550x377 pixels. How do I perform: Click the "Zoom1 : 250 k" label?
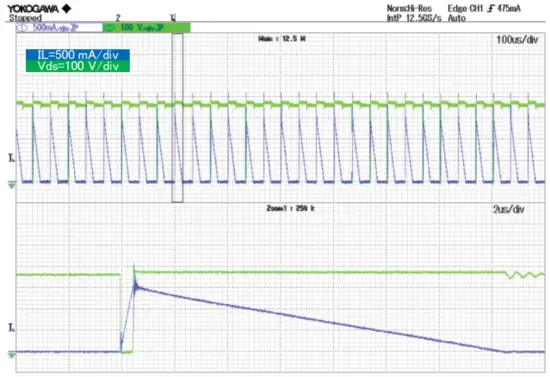(290, 208)
